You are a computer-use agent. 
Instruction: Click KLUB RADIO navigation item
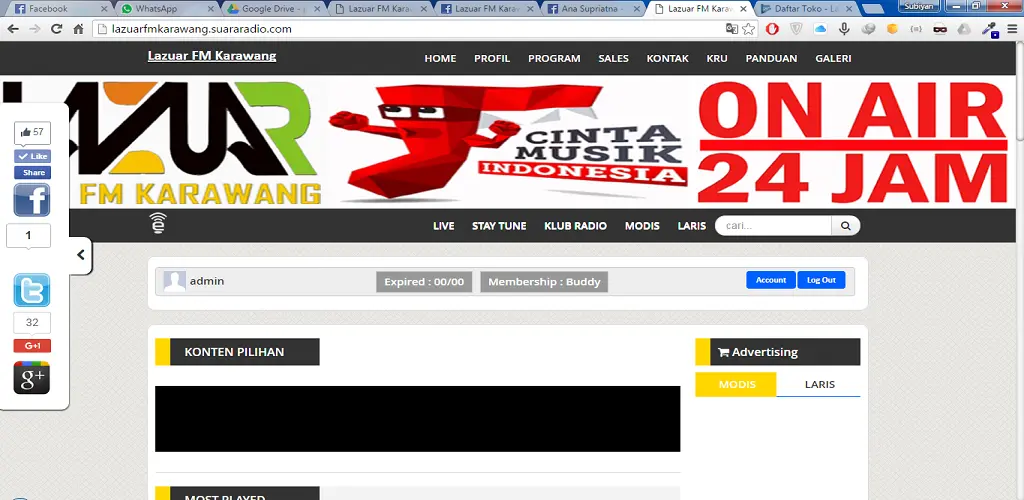click(x=575, y=226)
